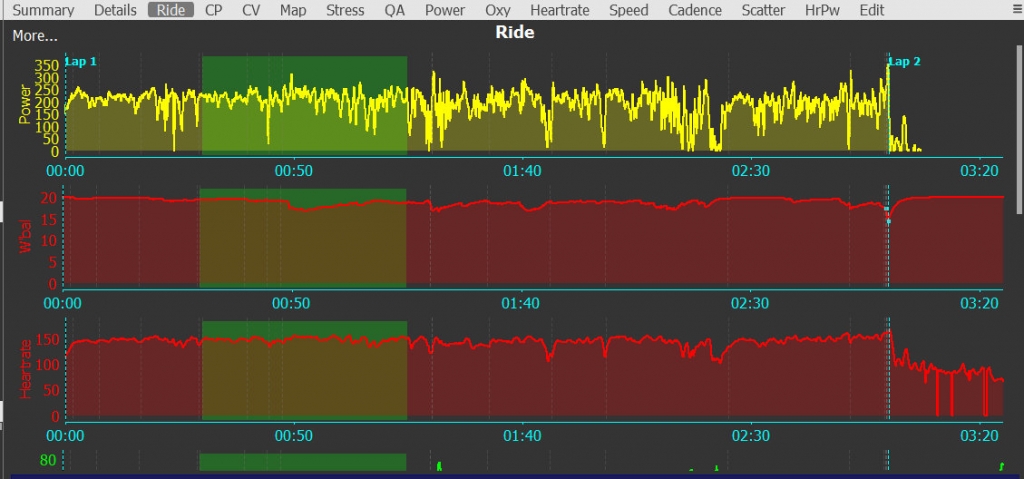1024x479 pixels.
Task: Click the Lap 1 marker label
Action: pyautogui.click(x=81, y=61)
